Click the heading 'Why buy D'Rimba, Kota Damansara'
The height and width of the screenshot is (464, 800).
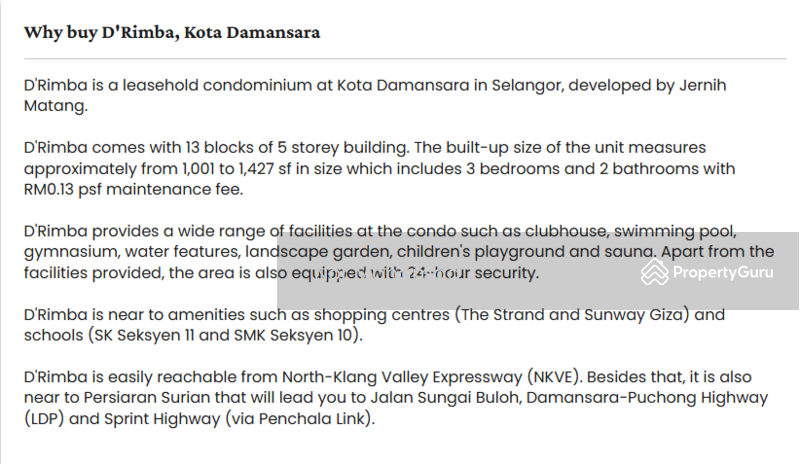172,32
